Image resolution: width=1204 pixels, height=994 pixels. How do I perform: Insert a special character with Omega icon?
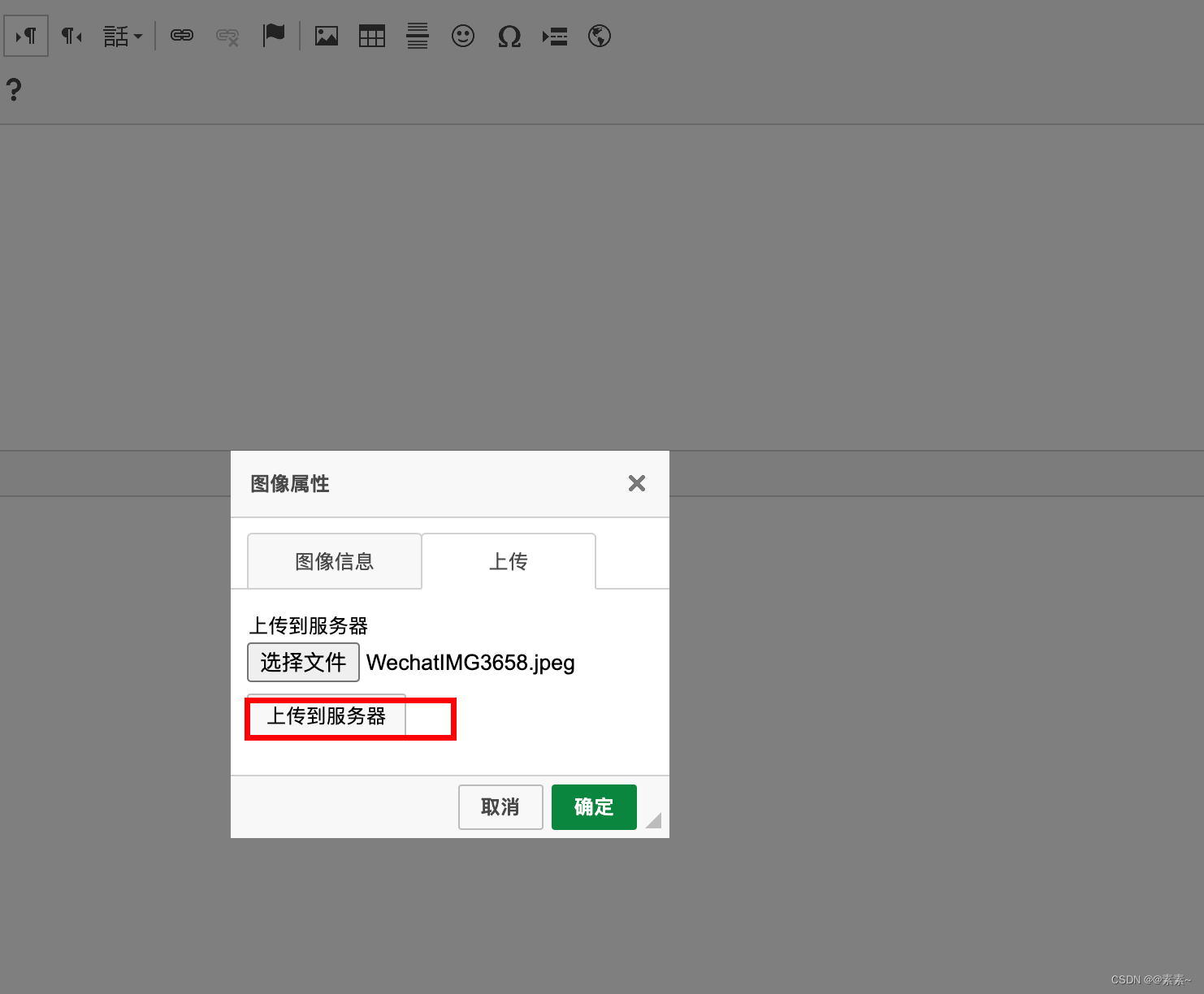[509, 36]
